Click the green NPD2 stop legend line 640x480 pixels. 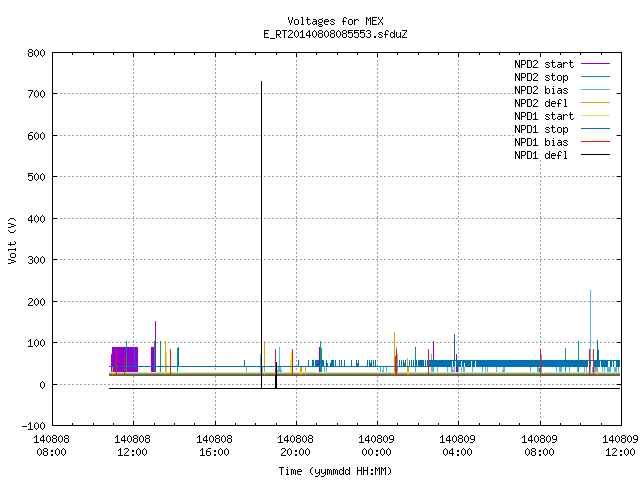point(595,77)
